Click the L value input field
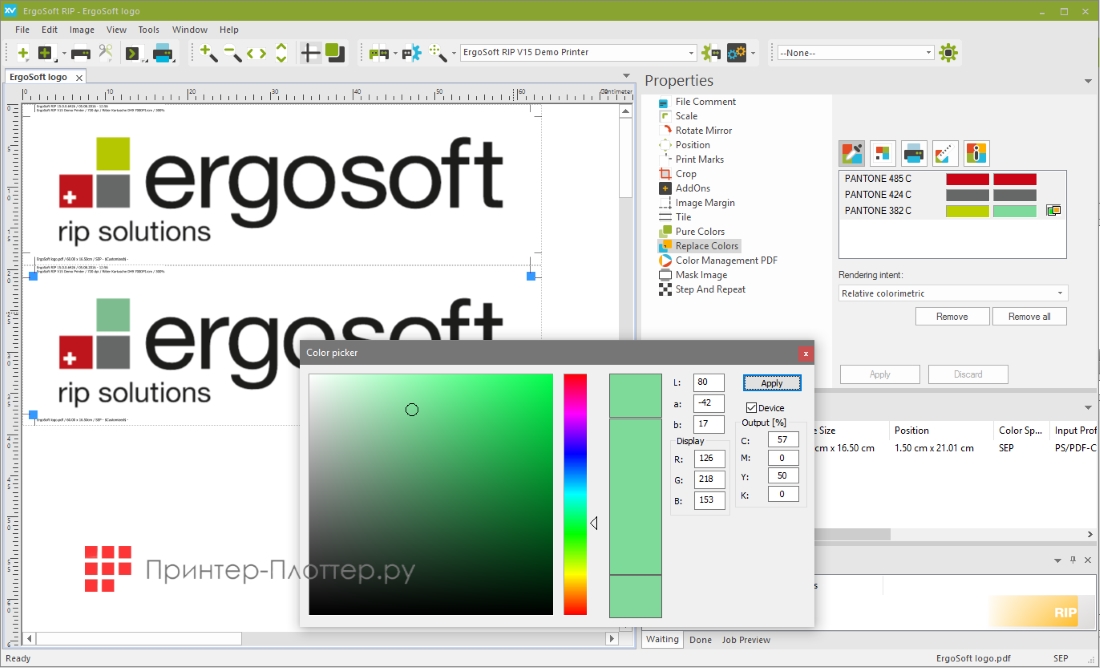1100x668 pixels. click(708, 382)
